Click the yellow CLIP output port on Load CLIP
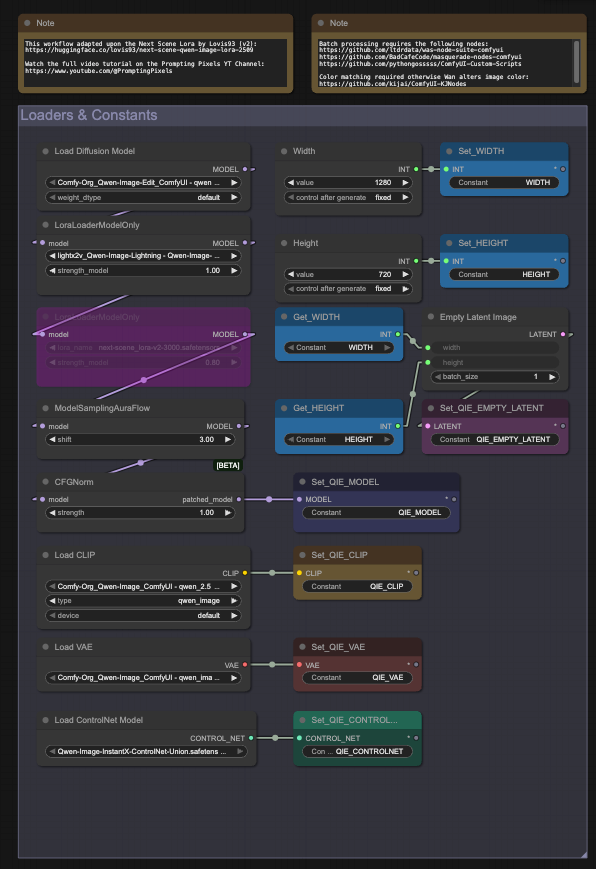The image size is (596, 869). [244, 573]
